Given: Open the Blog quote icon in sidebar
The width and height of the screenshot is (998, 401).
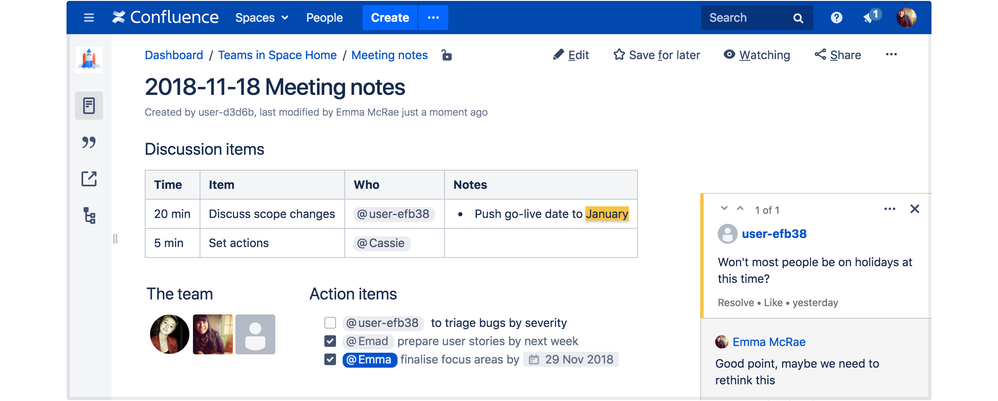Looking at the screenshot, I should [89, 142].
